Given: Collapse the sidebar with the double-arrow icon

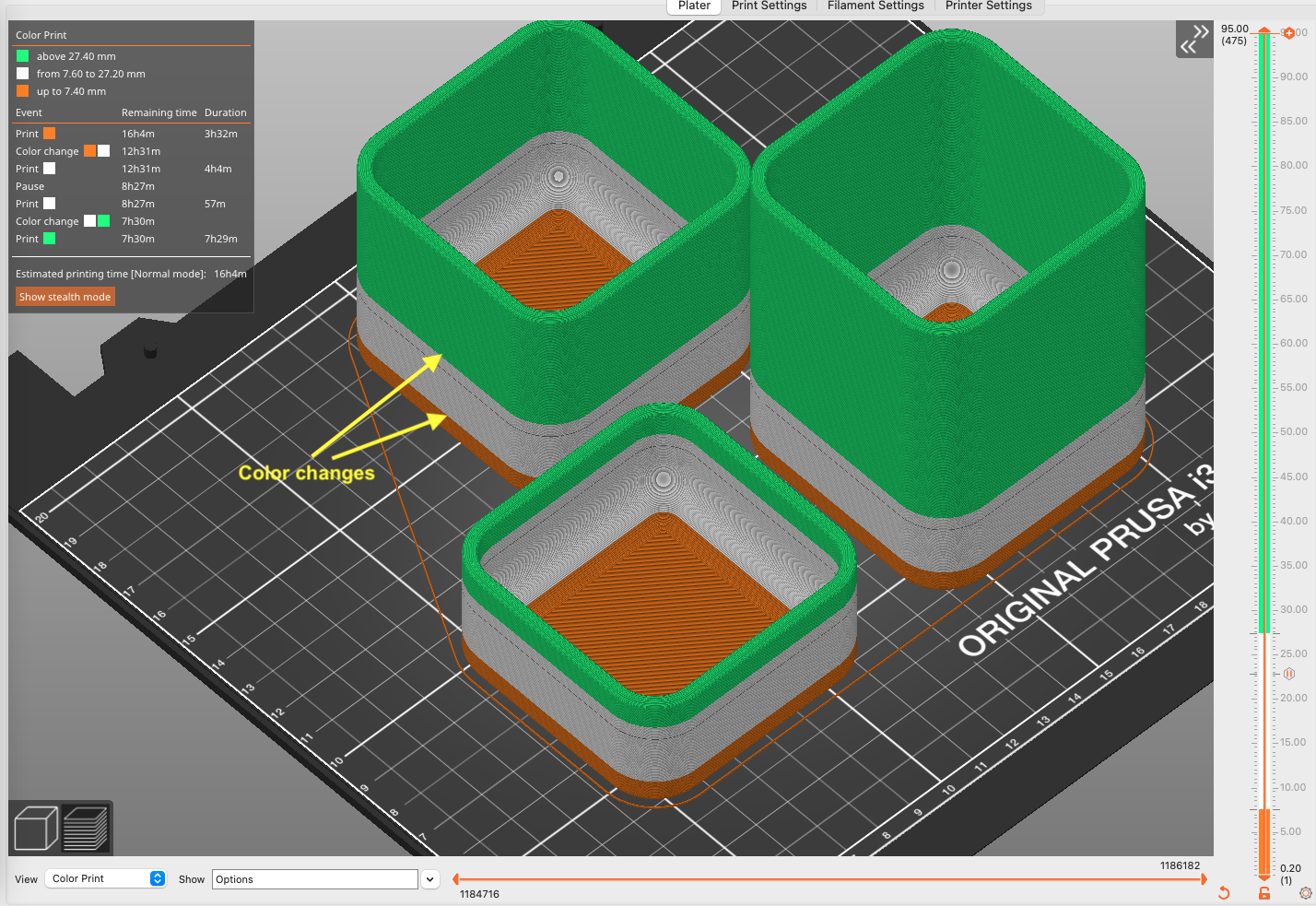Looking at the screenshot, I should pyautogui.click(x=1194, y=39).
